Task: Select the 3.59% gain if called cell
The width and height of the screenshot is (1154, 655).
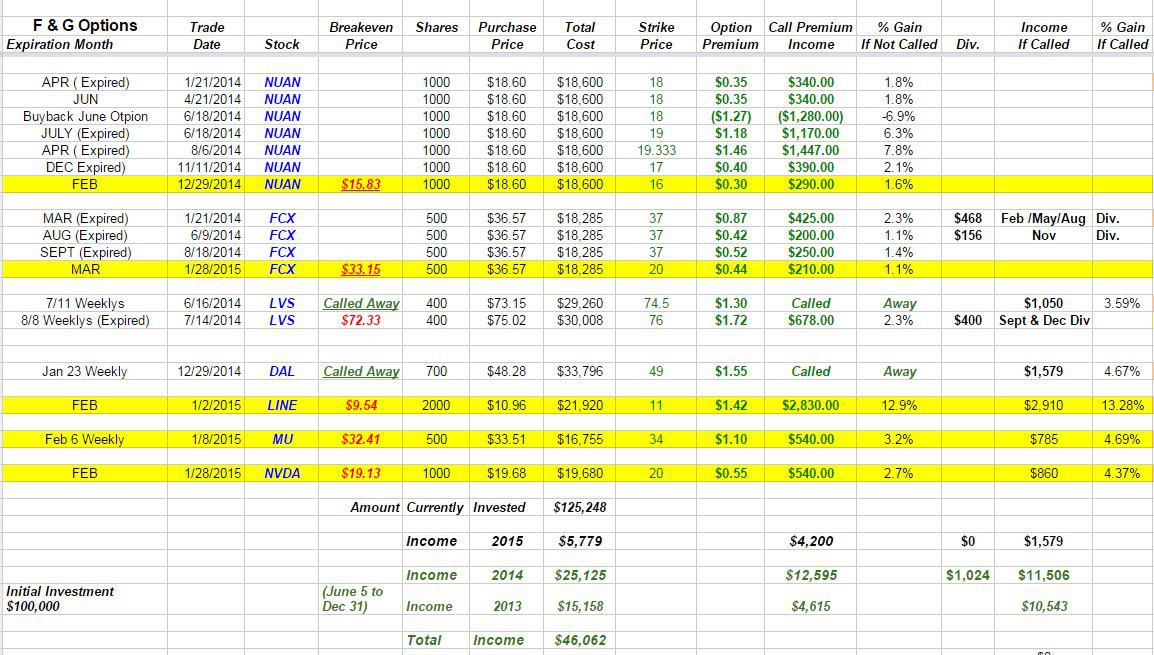Action: coord(1122,303)
